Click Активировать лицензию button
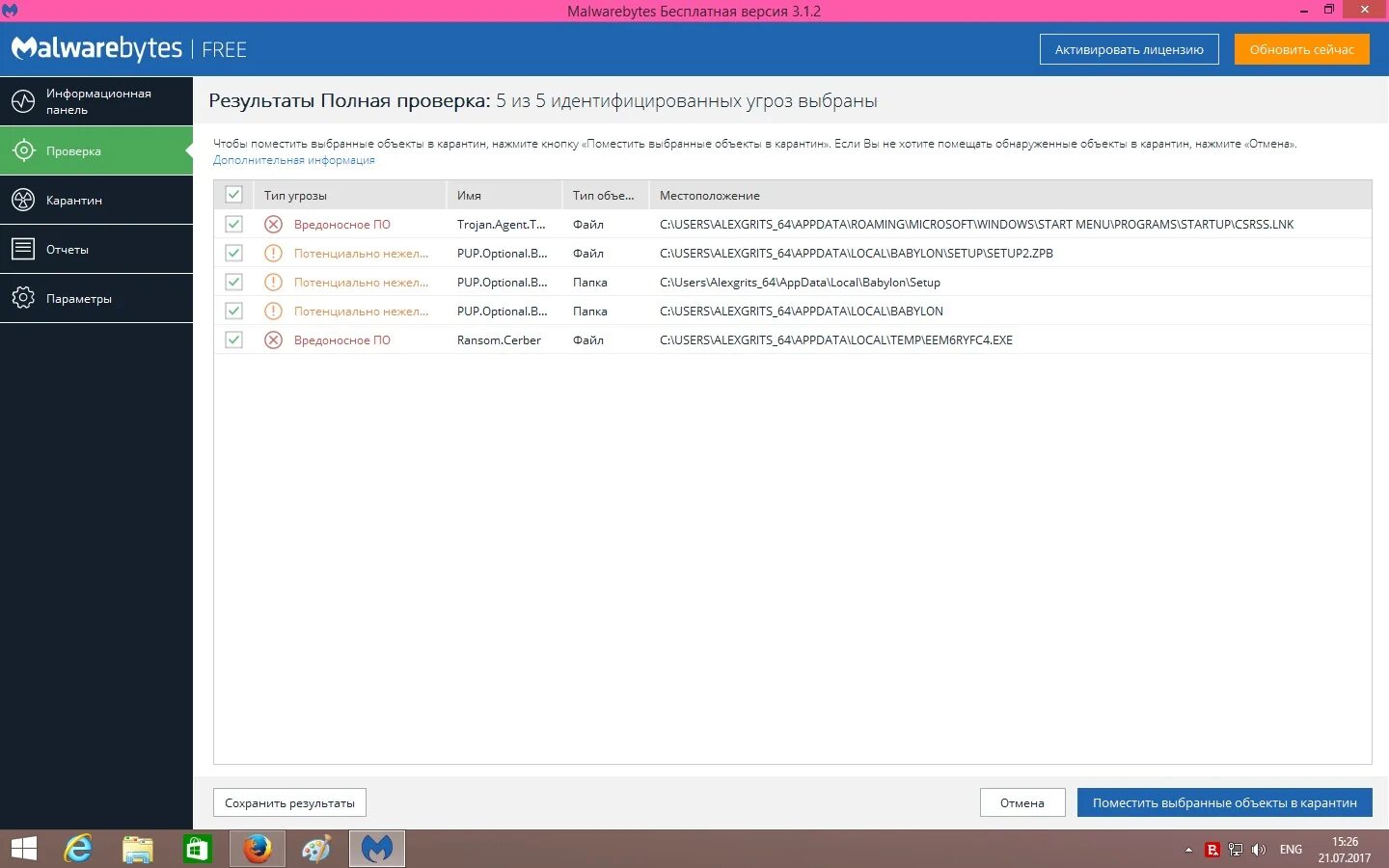The image size is (1389, 868). pyautogui.click(x=1129, y=49)
